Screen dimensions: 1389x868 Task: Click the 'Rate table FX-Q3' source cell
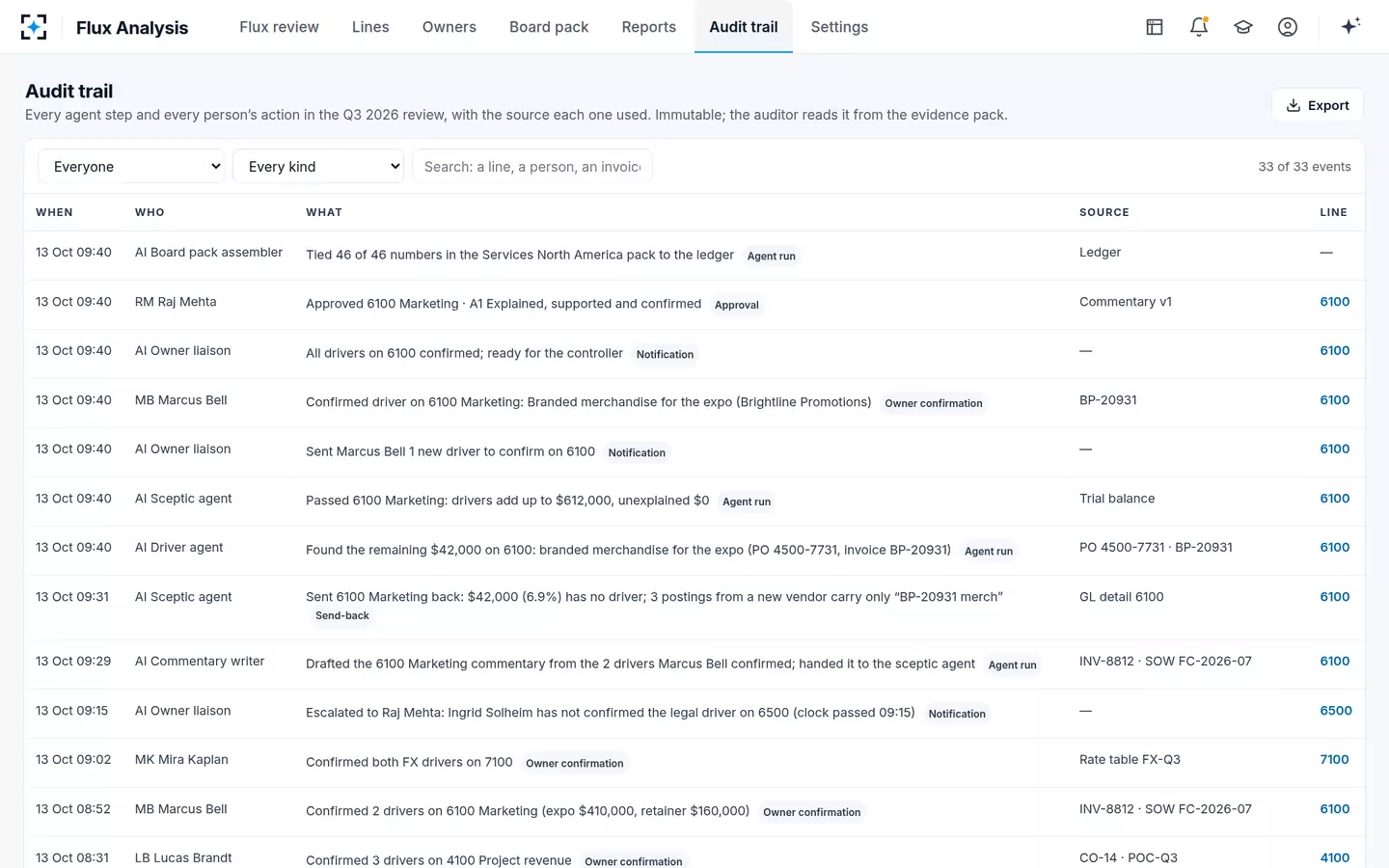click(1130, 760)
